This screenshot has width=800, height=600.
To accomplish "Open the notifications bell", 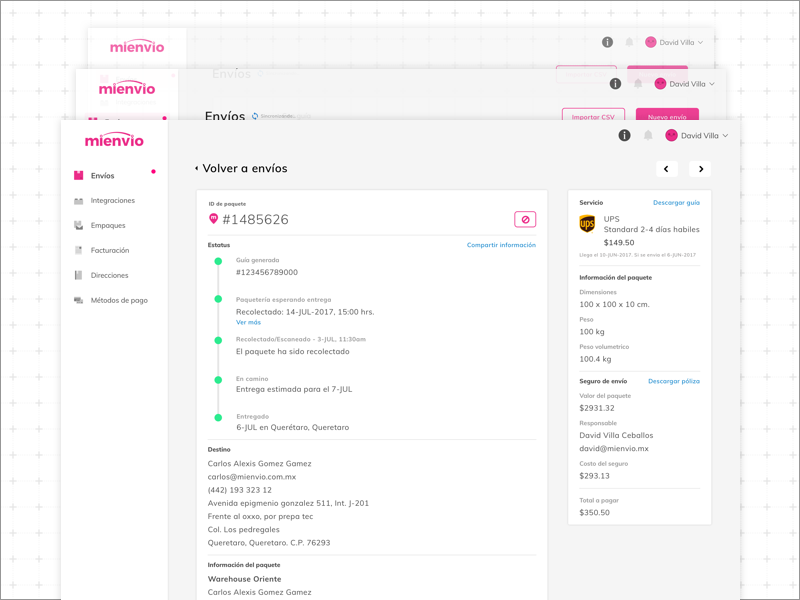I will pos(648,135).
